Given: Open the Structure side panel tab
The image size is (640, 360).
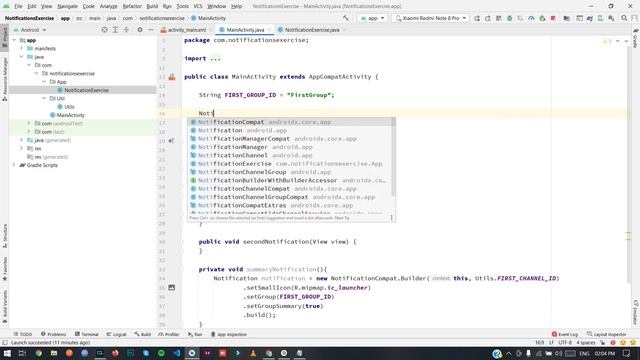Looking at the screenshot, I should 5,236.
